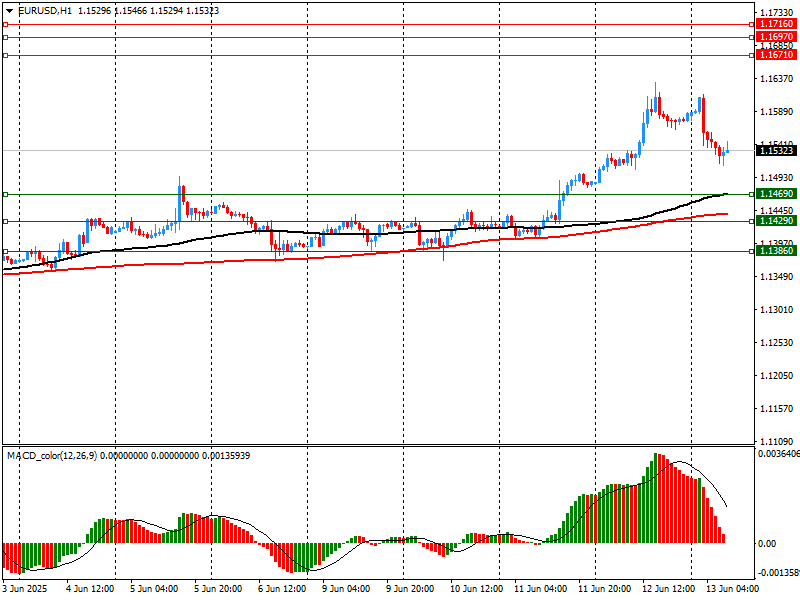This screenshot has width=800, height=600.
Task: Click the 1.16370 price scale label
Action: tap(775, 78)
